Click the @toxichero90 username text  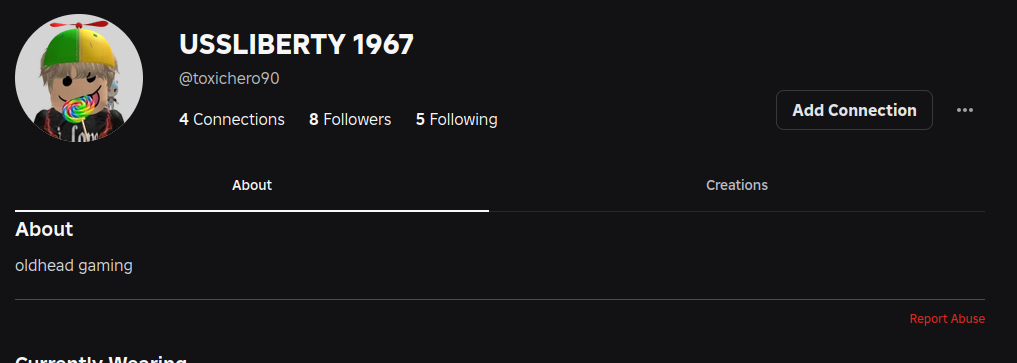pos(229,79)
